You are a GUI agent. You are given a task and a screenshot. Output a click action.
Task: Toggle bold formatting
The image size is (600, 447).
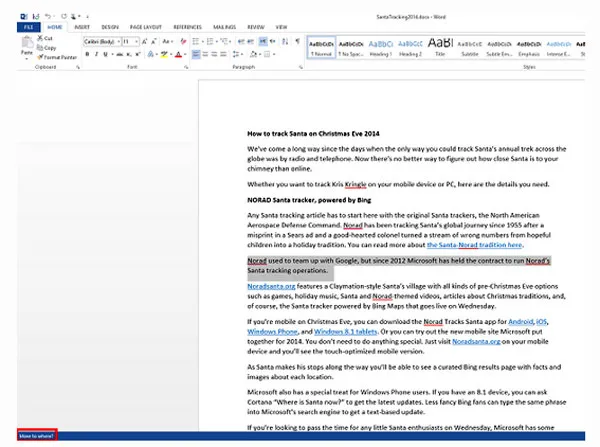point(87,54)
